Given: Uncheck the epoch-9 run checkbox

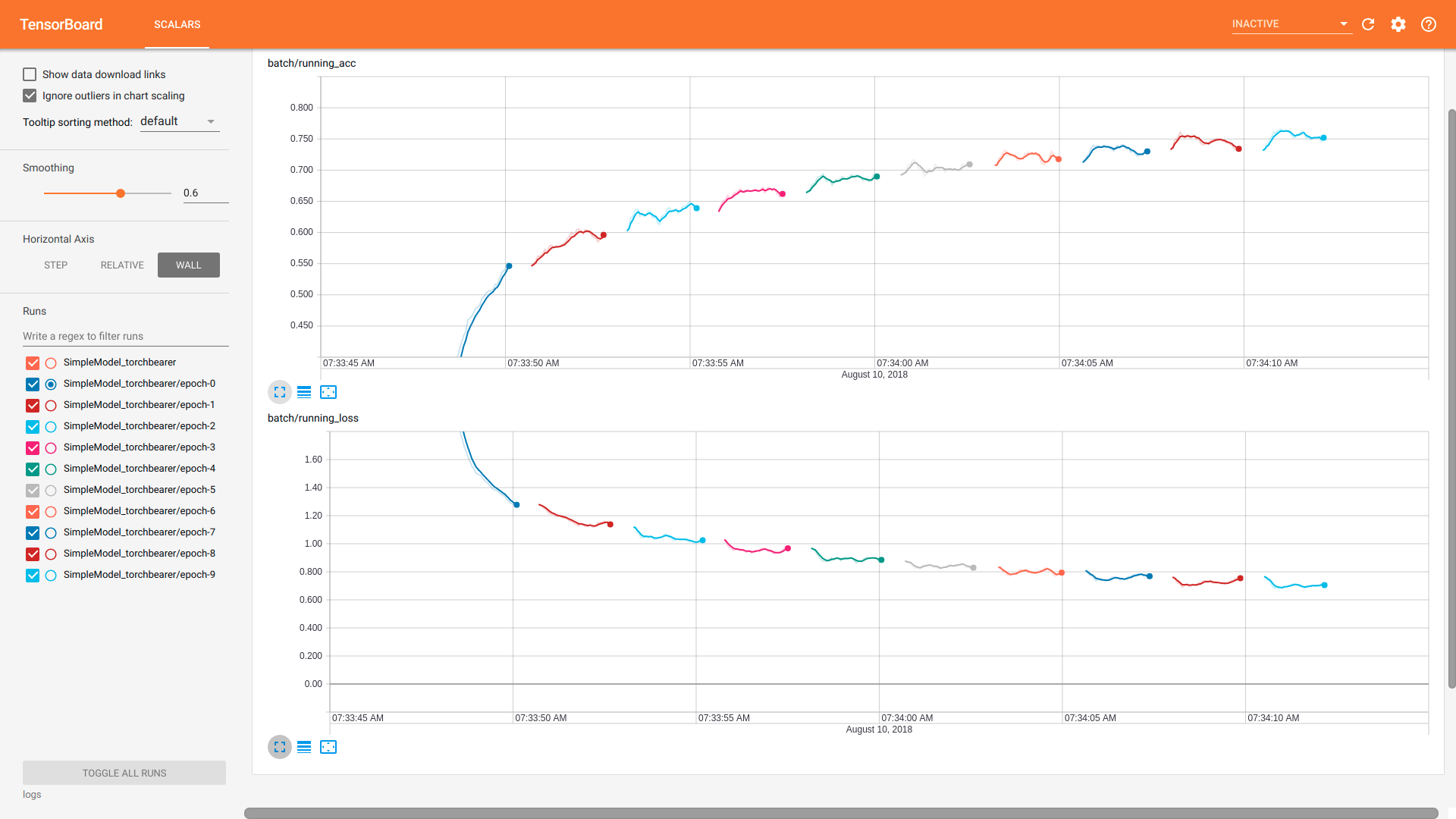Looking at the screenshot, I should (33, 576).
